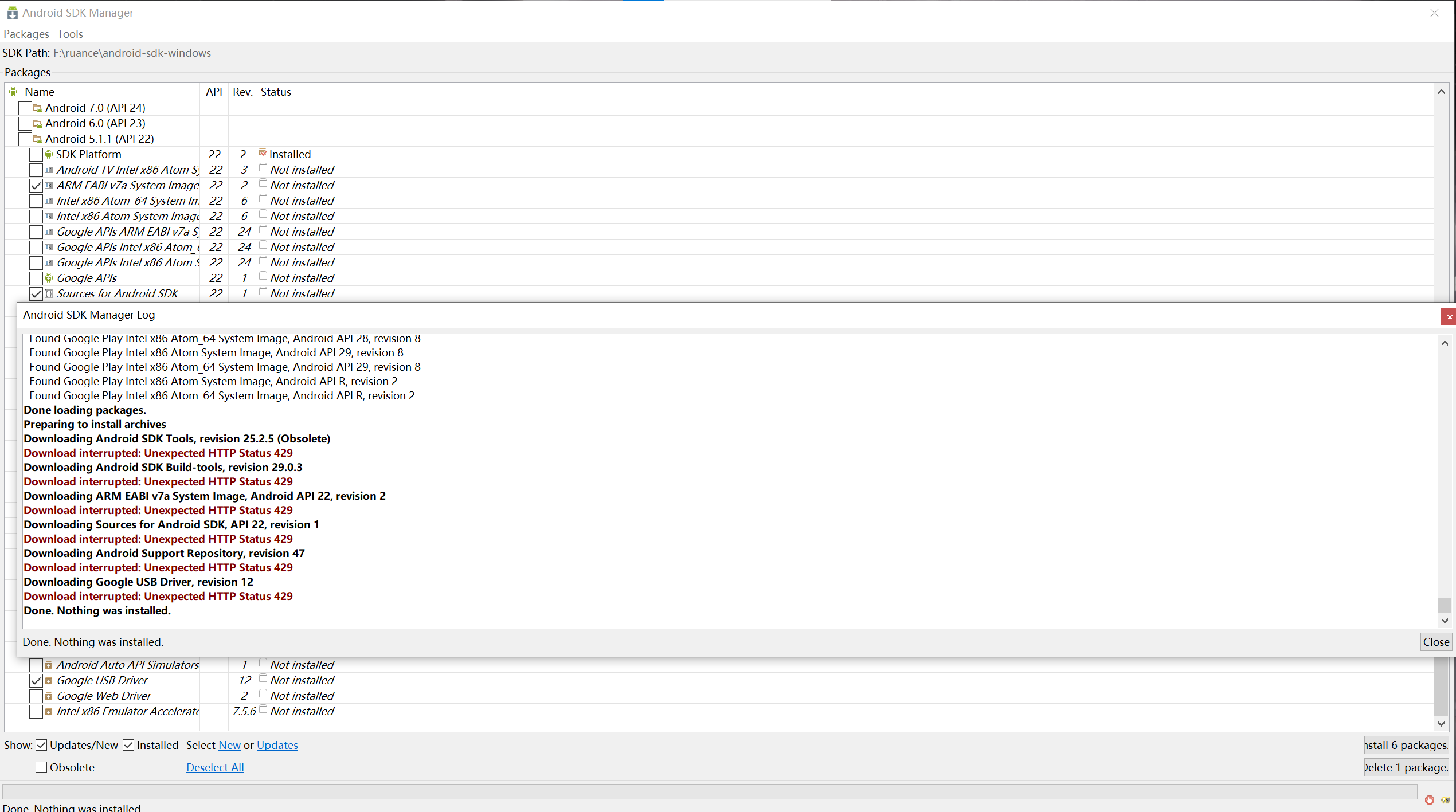Click the Install 6 packages button
Viewport: 1456px width, 812px height.
pyautogui.click(x=1406, y=745)
